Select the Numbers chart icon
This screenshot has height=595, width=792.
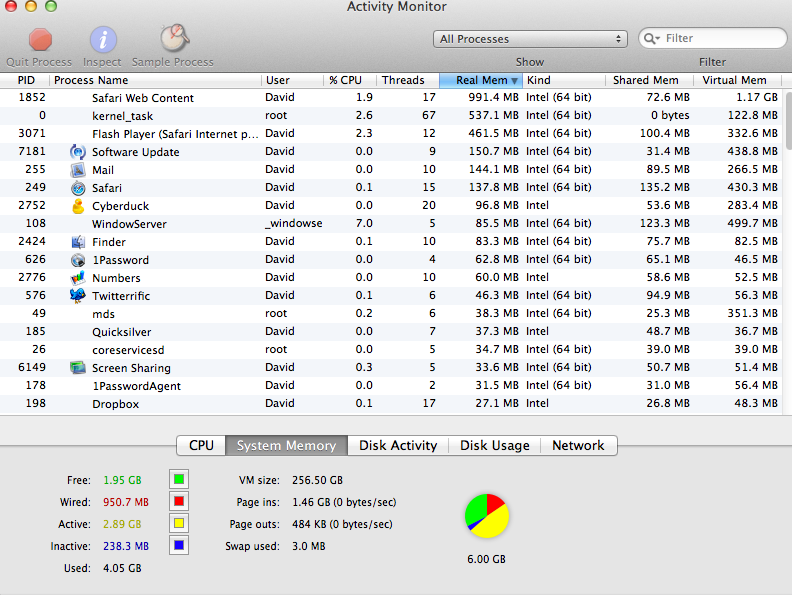78,278
